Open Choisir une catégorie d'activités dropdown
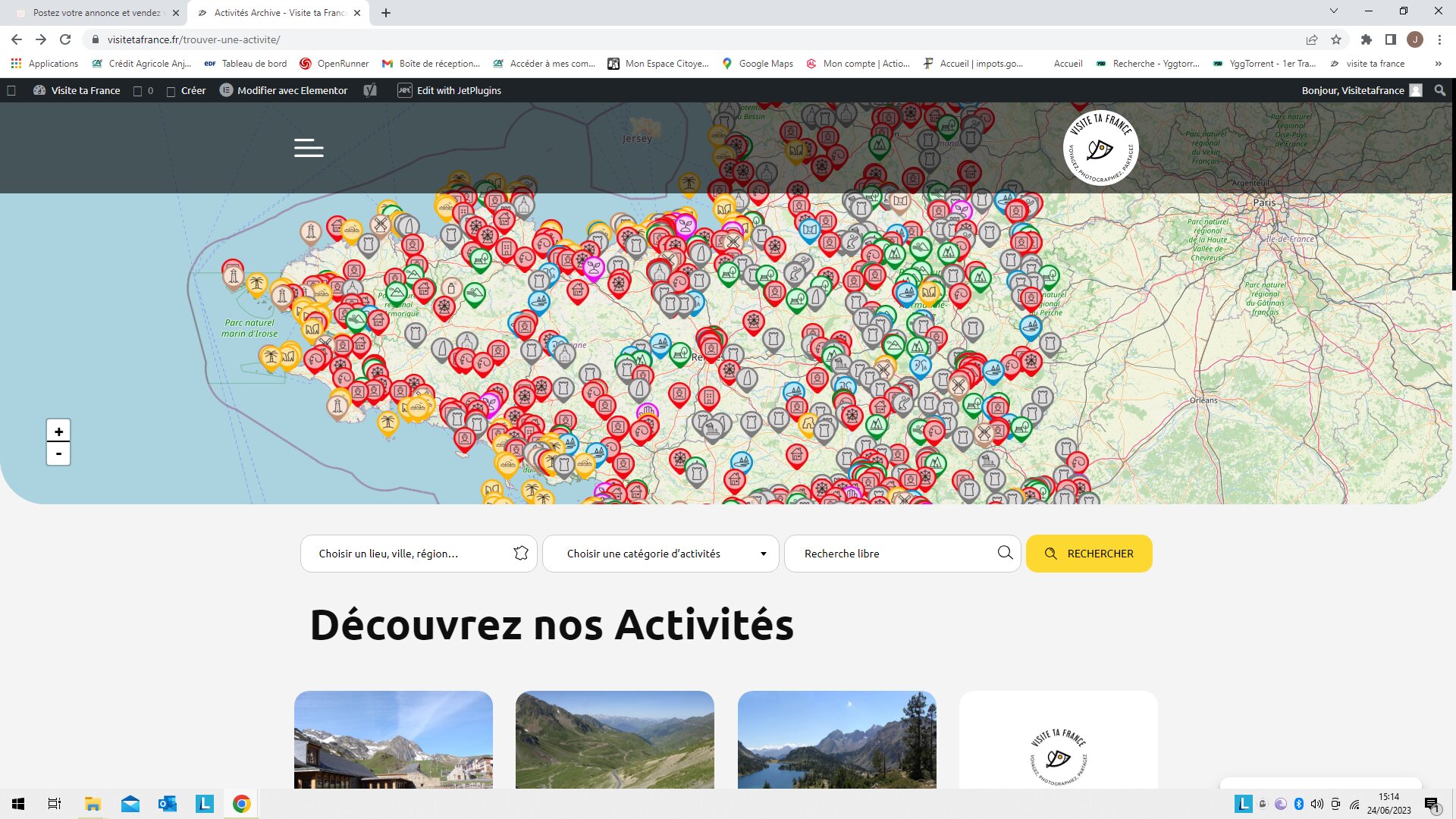This screenshot has width=1456, height=819. (661, 554)
